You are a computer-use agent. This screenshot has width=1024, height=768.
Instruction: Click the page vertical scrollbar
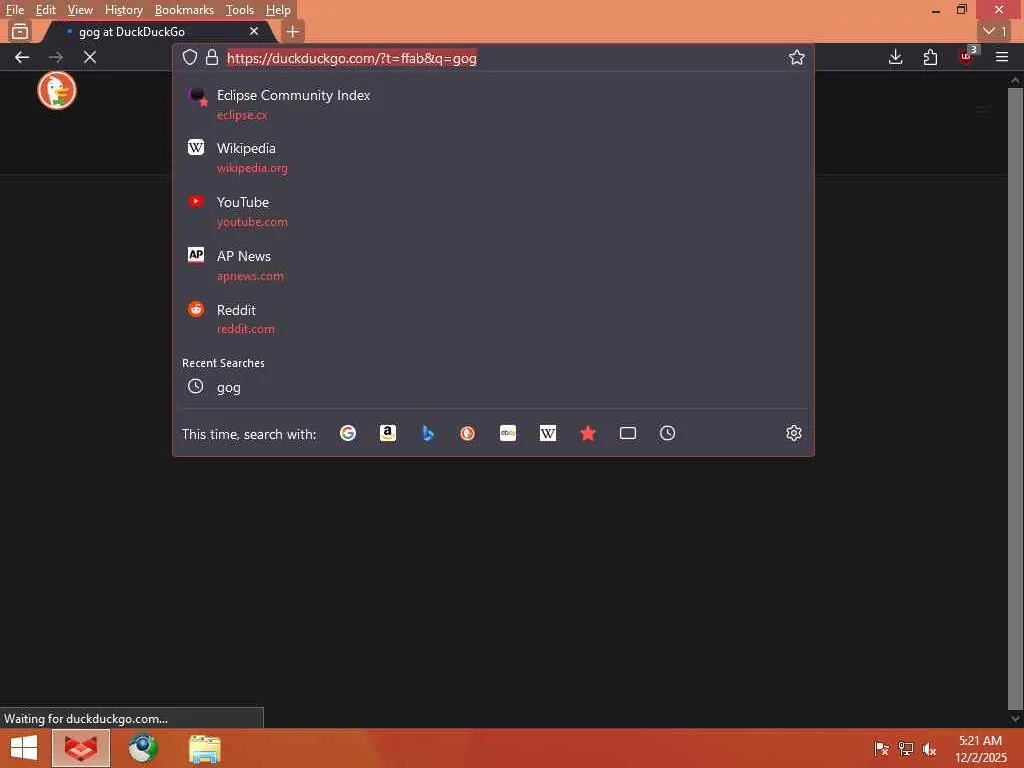[x=1015, y=398]
